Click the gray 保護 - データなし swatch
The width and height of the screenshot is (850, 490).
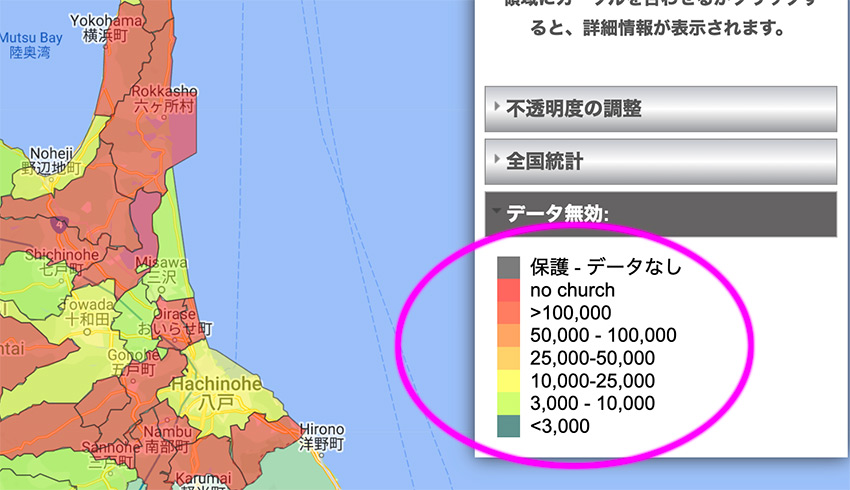[x=509, y=267]
